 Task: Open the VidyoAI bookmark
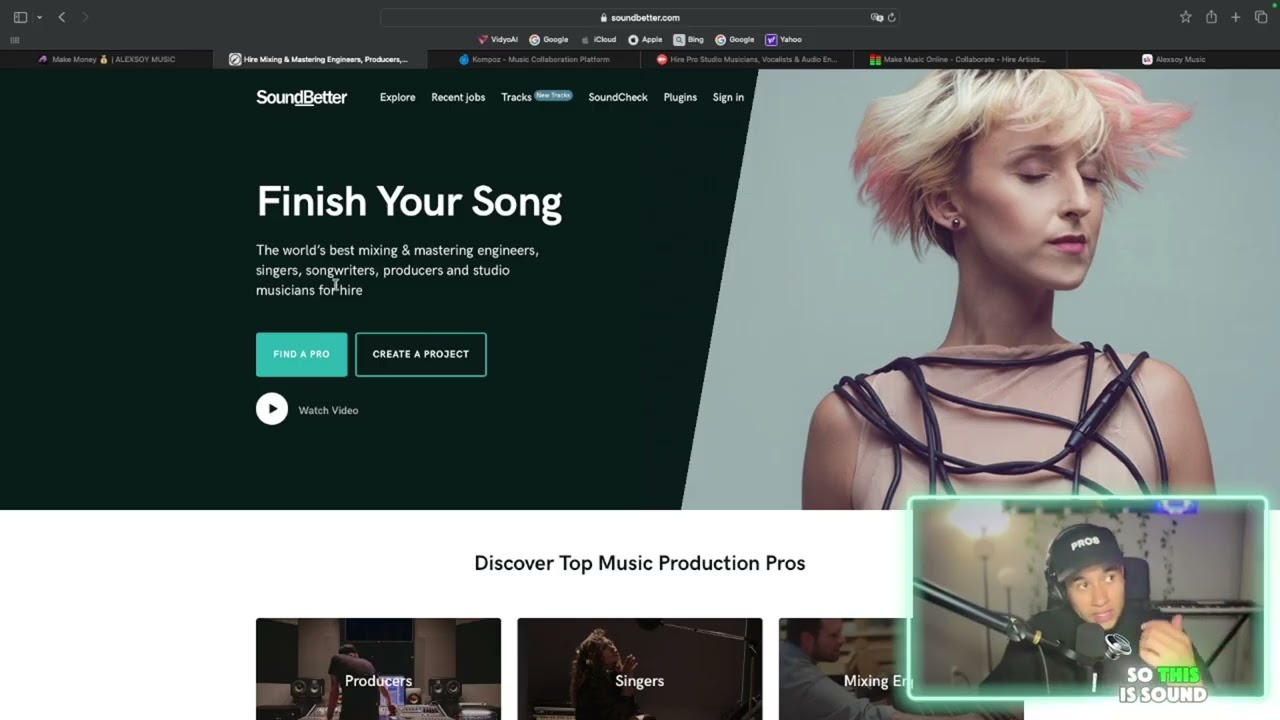pos(498,40)
